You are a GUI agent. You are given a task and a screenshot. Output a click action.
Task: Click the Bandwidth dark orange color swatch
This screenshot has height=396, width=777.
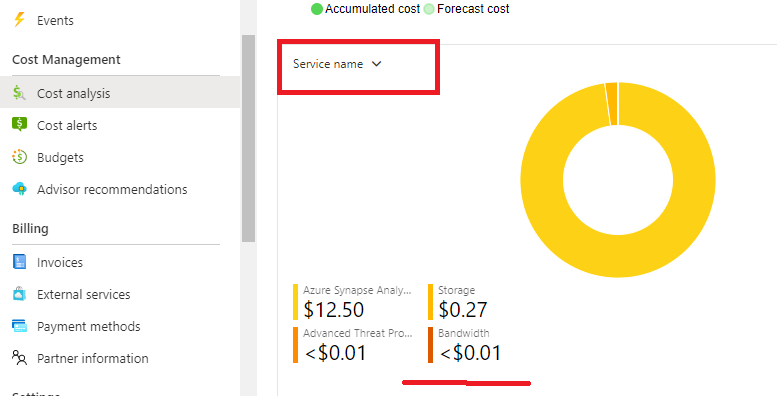(431, 345)
